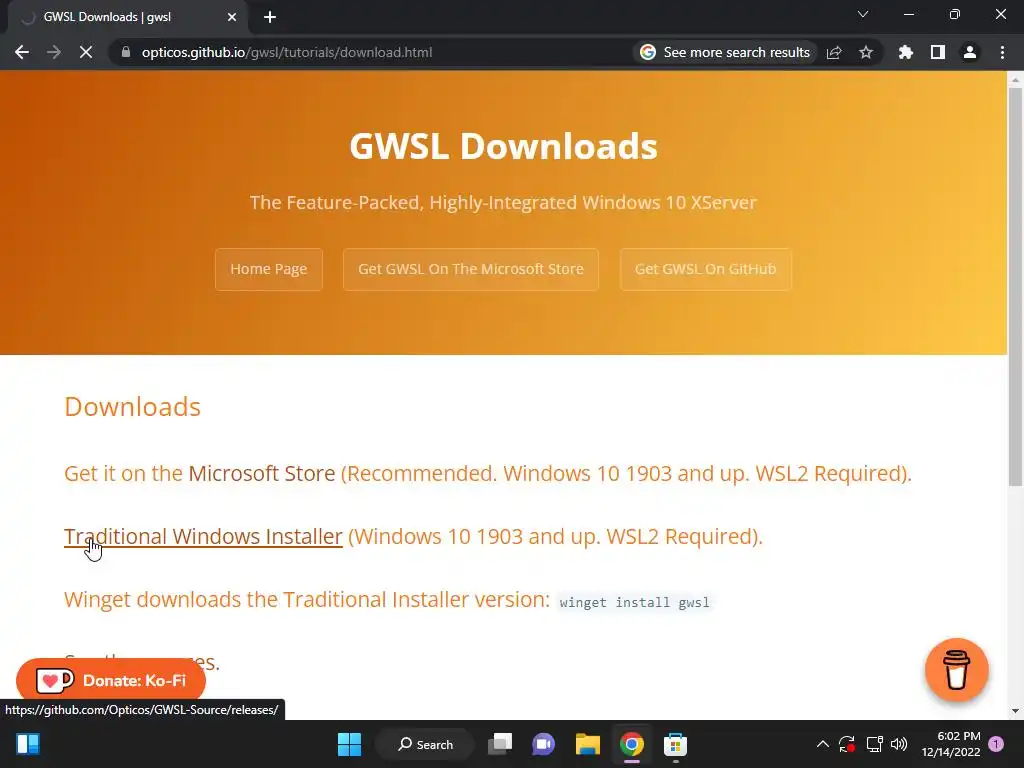Open File Explorer from taskbar
The width and height of the screenshot is (1024, 768).
pos(588,744)
